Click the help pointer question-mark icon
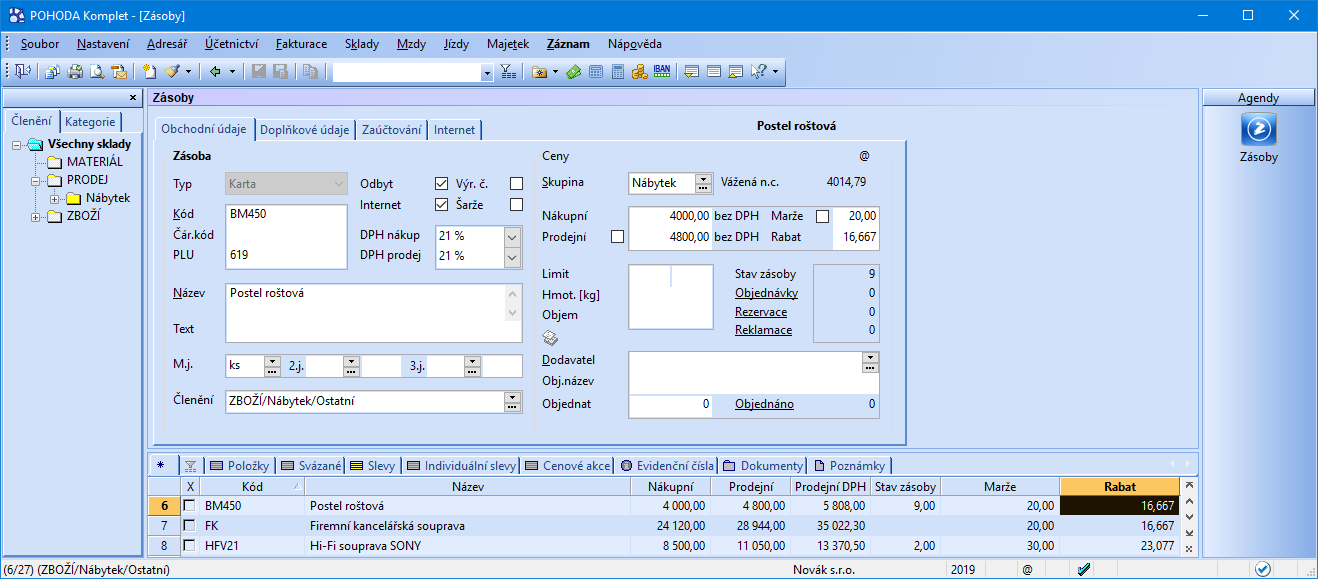Viewport: 1318px width, 579px height. tap(757, 72)
